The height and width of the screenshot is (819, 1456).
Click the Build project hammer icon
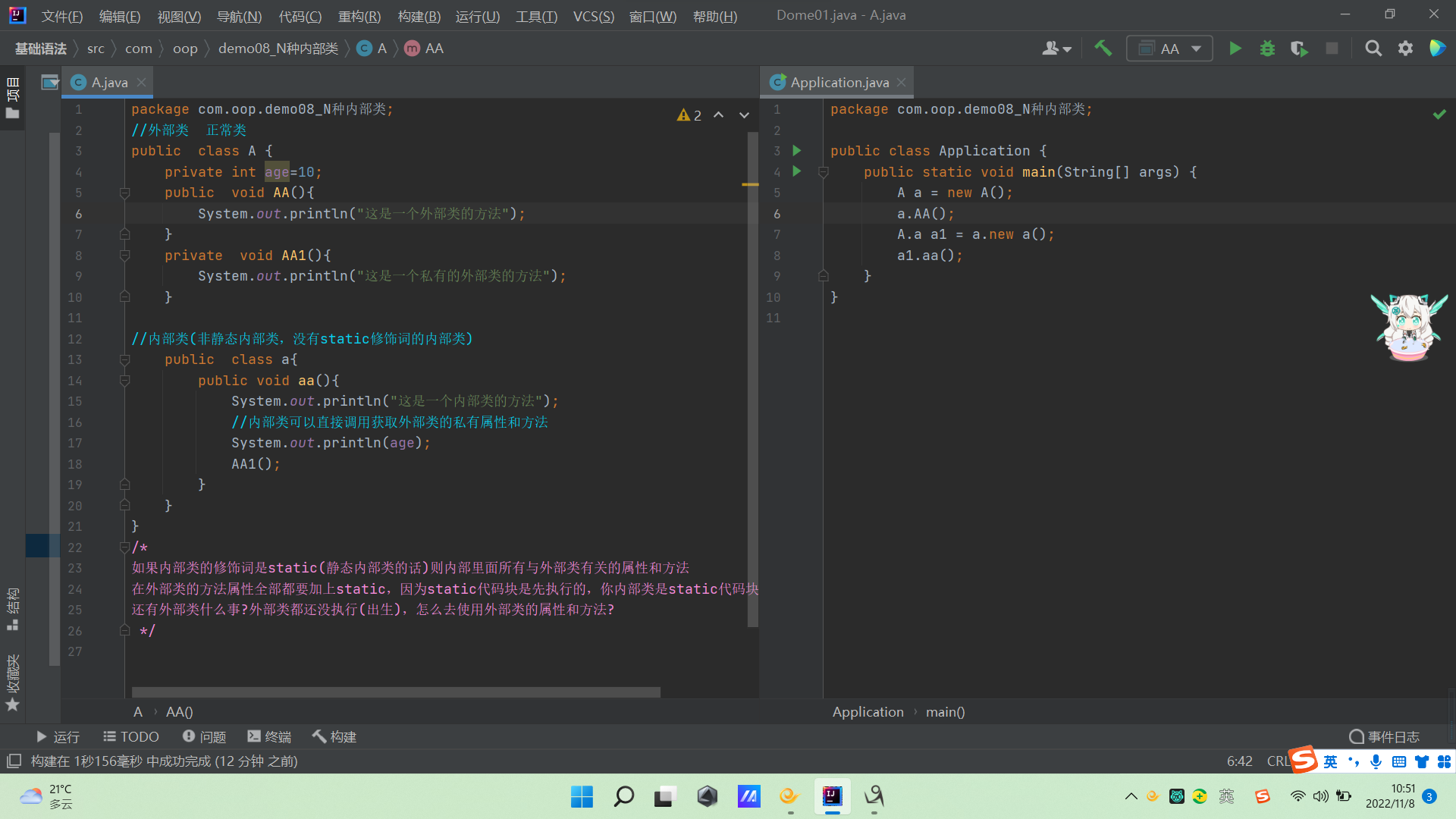tap(1103, 49)
